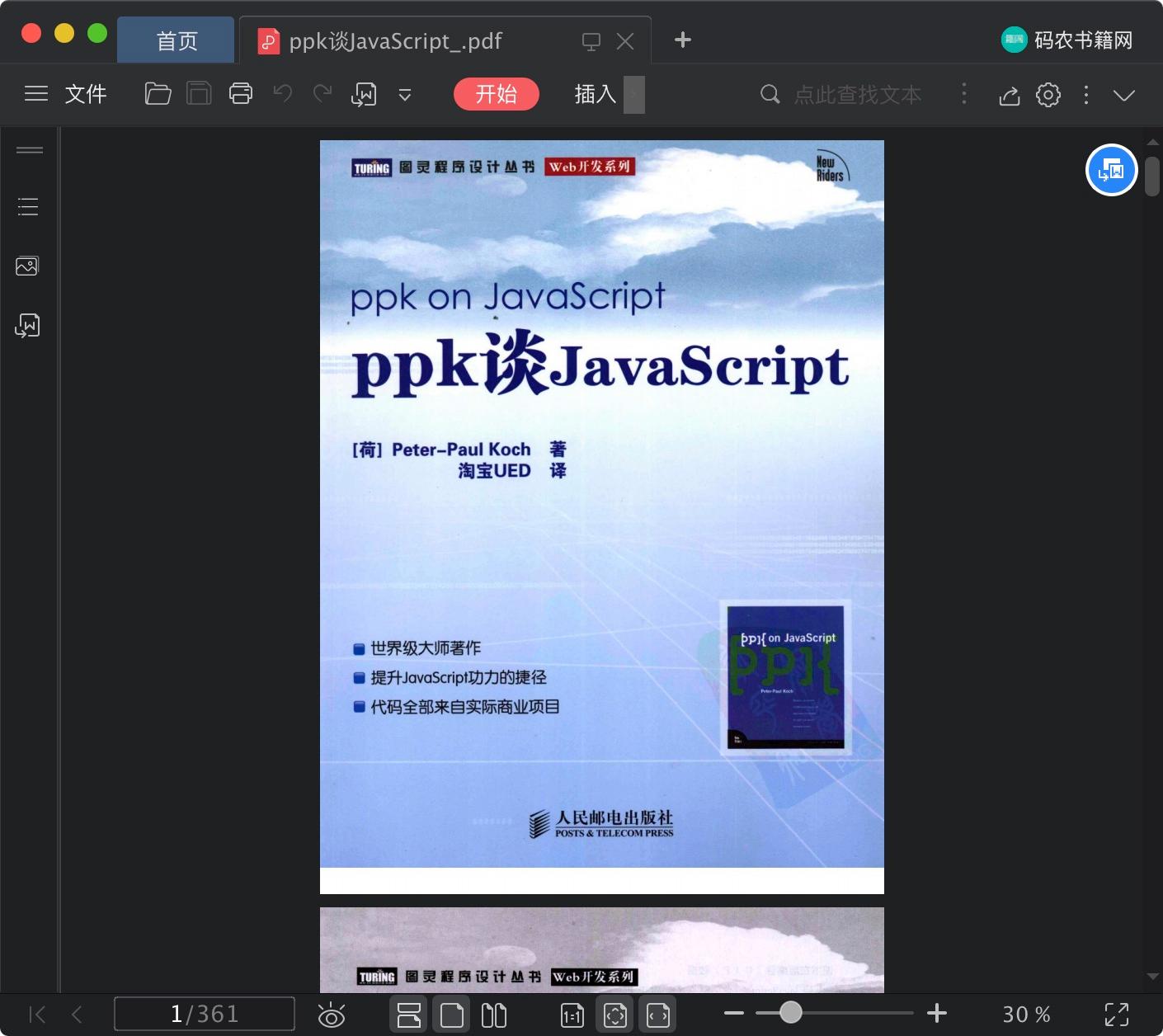
Task: Click the zoom slider handle
Action: coord(791,1012)
